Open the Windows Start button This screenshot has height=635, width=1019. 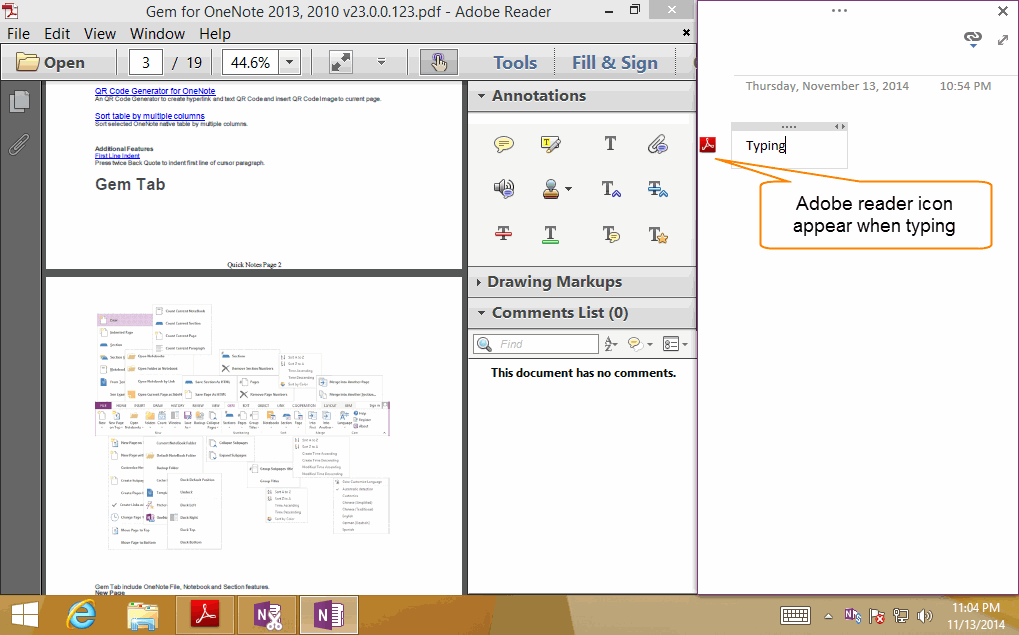tap(25, 615)
